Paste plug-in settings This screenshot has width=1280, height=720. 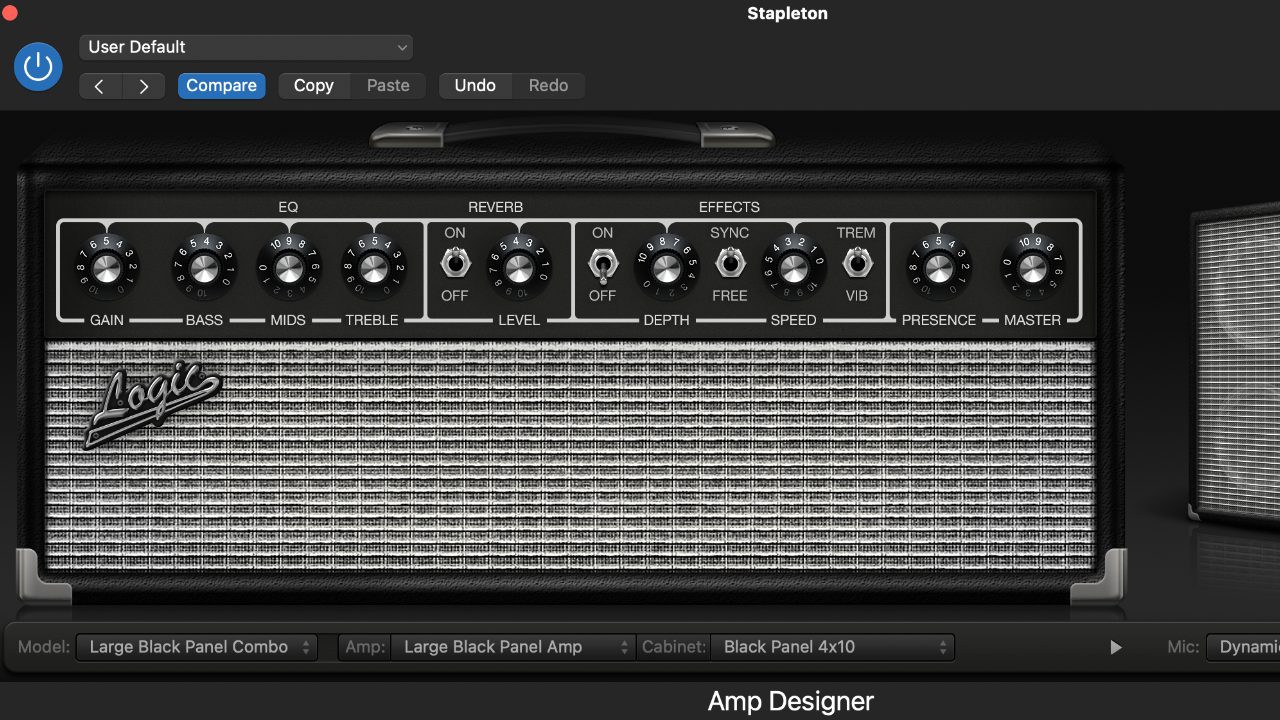(x=388, y=86)
